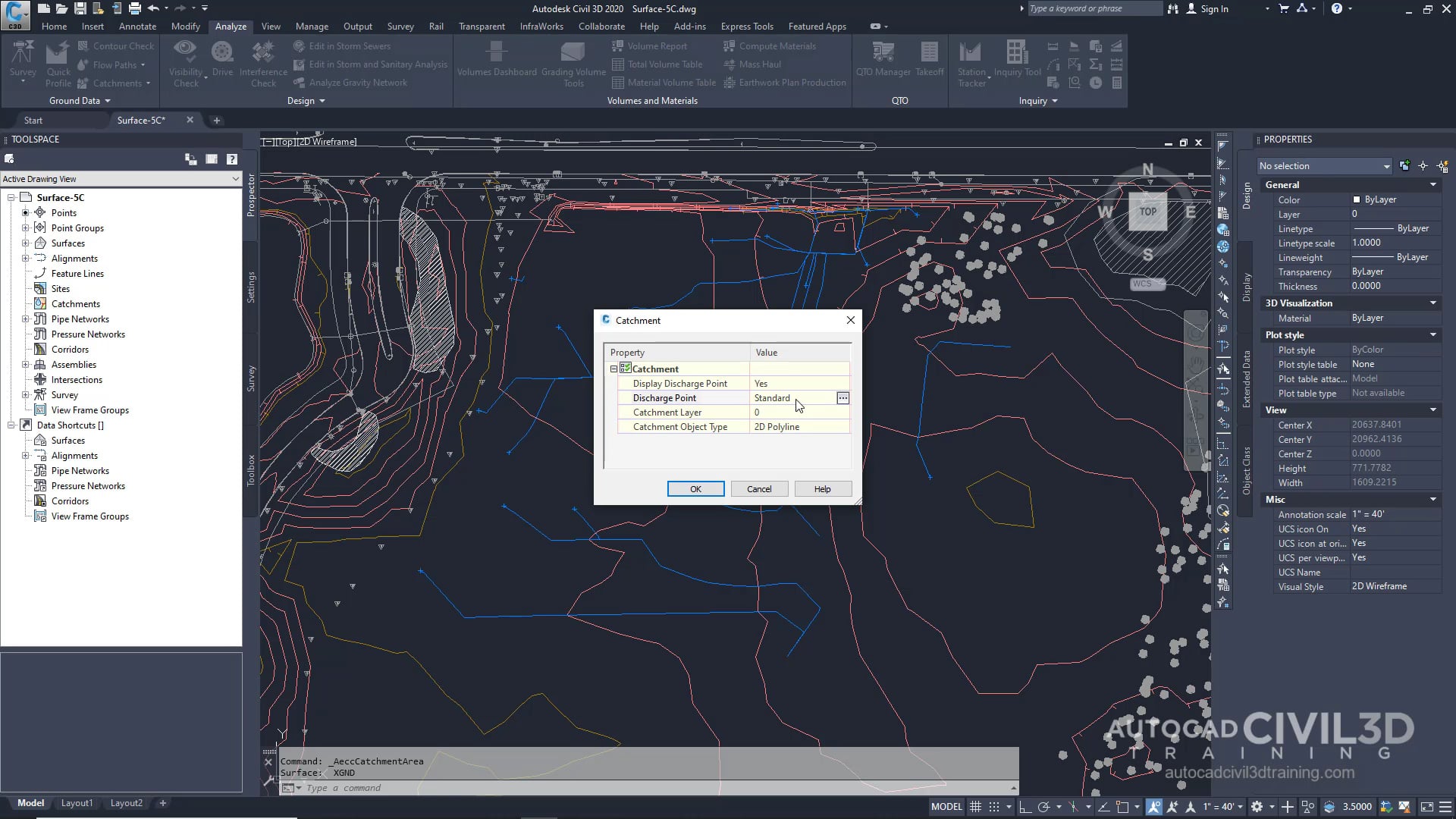This screenshot has width=1456, height=819.
Task: Click the workspace switching gear icon
Action: coord(1257,807)
